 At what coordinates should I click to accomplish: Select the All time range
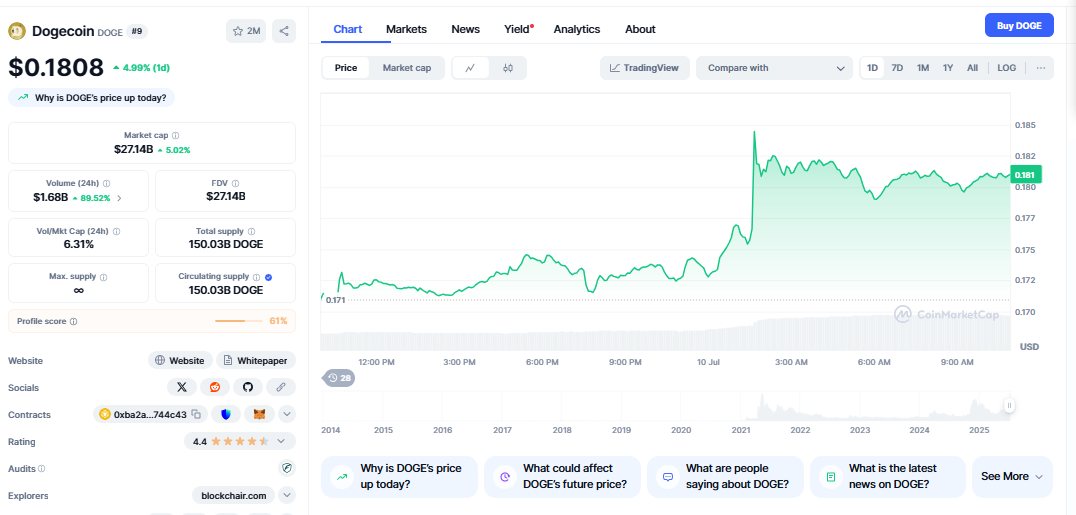972,68
